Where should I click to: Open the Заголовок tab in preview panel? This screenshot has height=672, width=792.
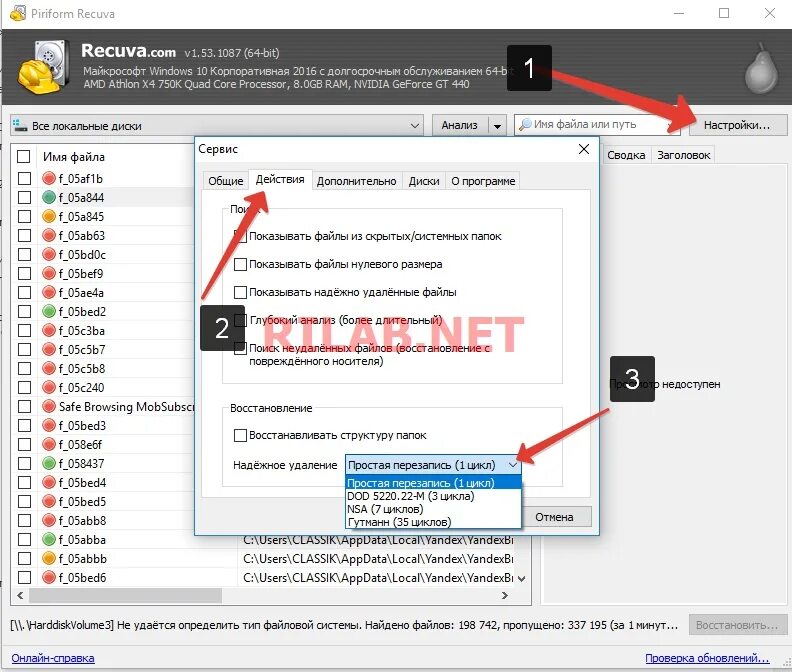coord(683,155)
